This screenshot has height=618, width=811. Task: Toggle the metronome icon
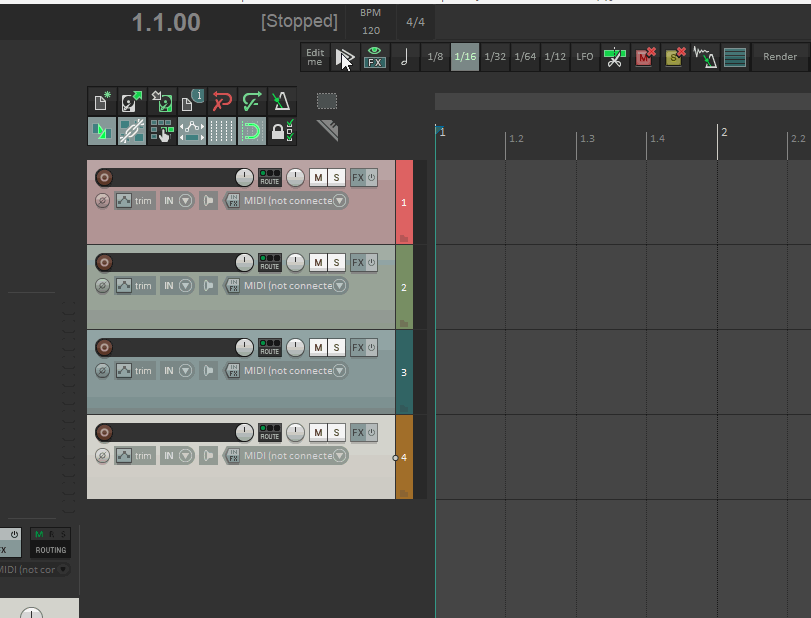pos(282,102)
